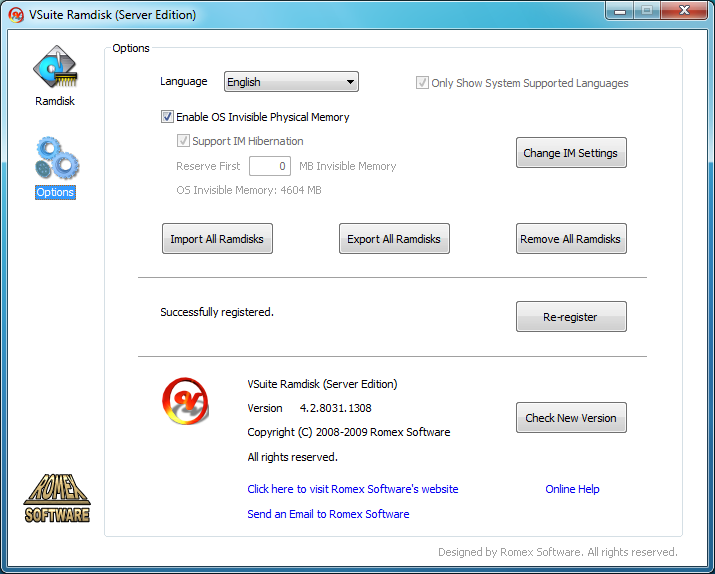This screenshot has width=715, height=574.
Task: Click the 'Successfully registered.' status text
Action: [217, 312]
